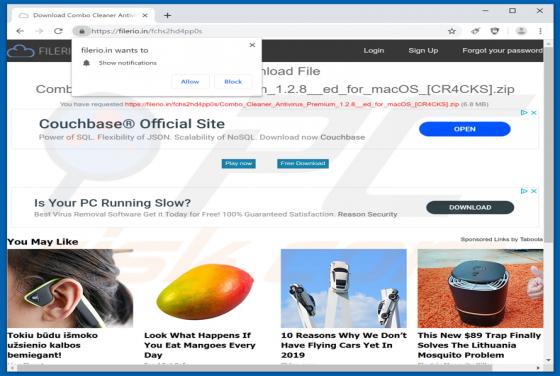
Task: Click the padlock site info icon
Action: [x=82, y=31]
